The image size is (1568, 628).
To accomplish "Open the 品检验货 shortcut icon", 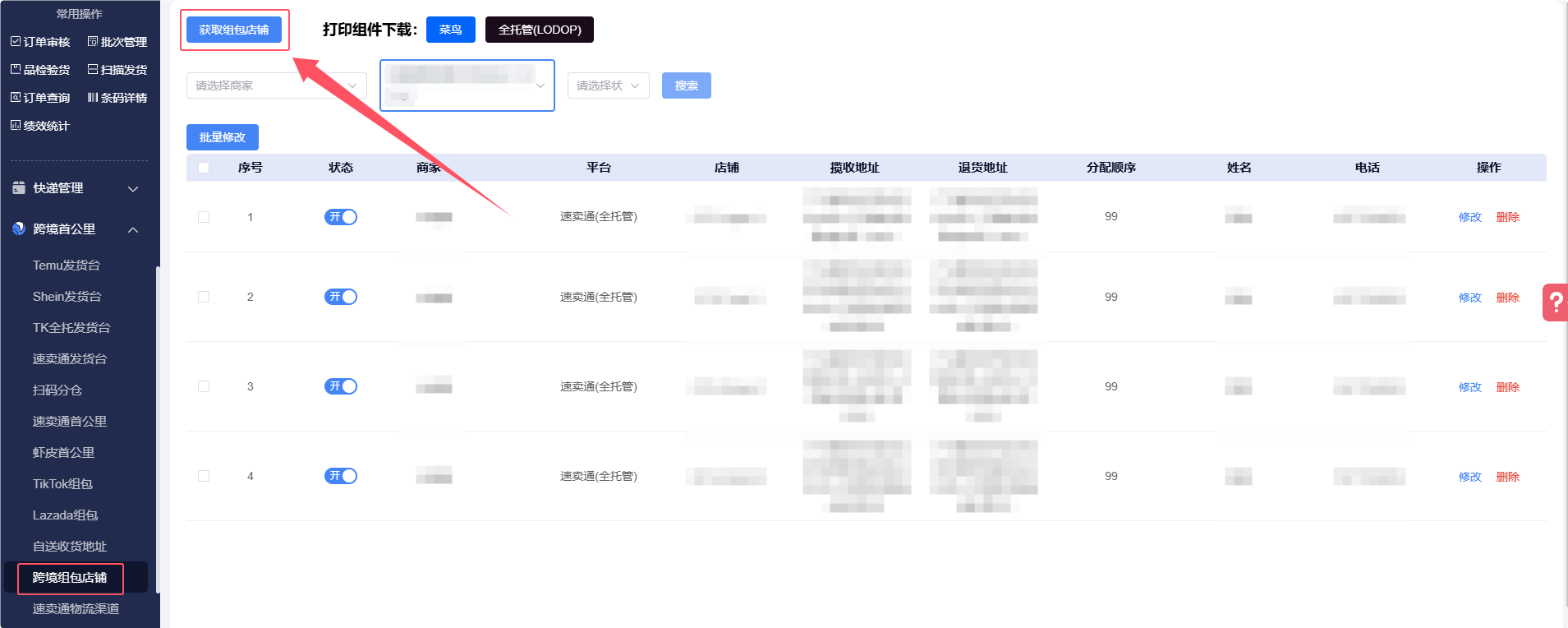I will 16,69.
